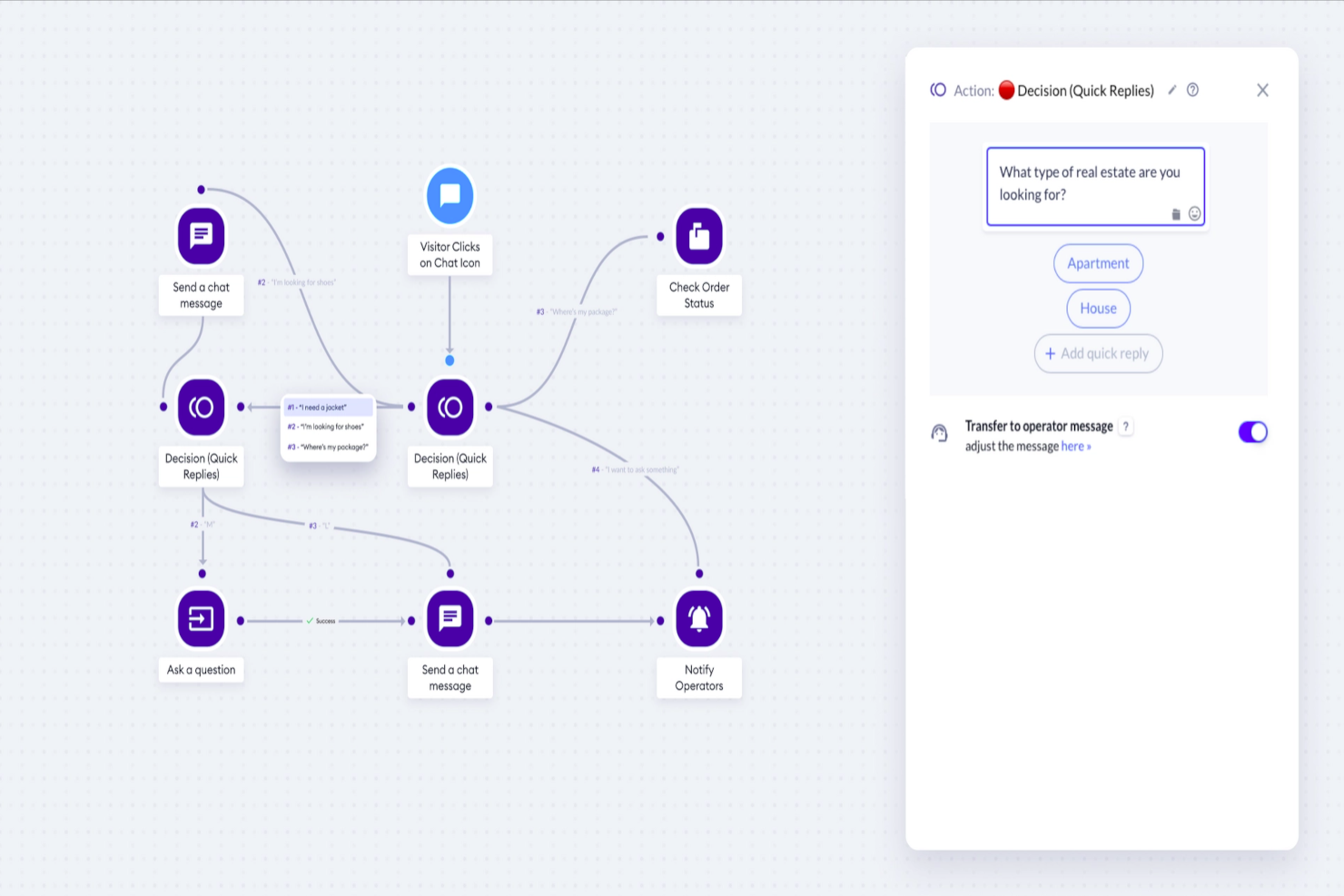This screenshot has height=896, width=1344.
Task: Click the Notify Operators bell node
Action: [x=698, y=618]
